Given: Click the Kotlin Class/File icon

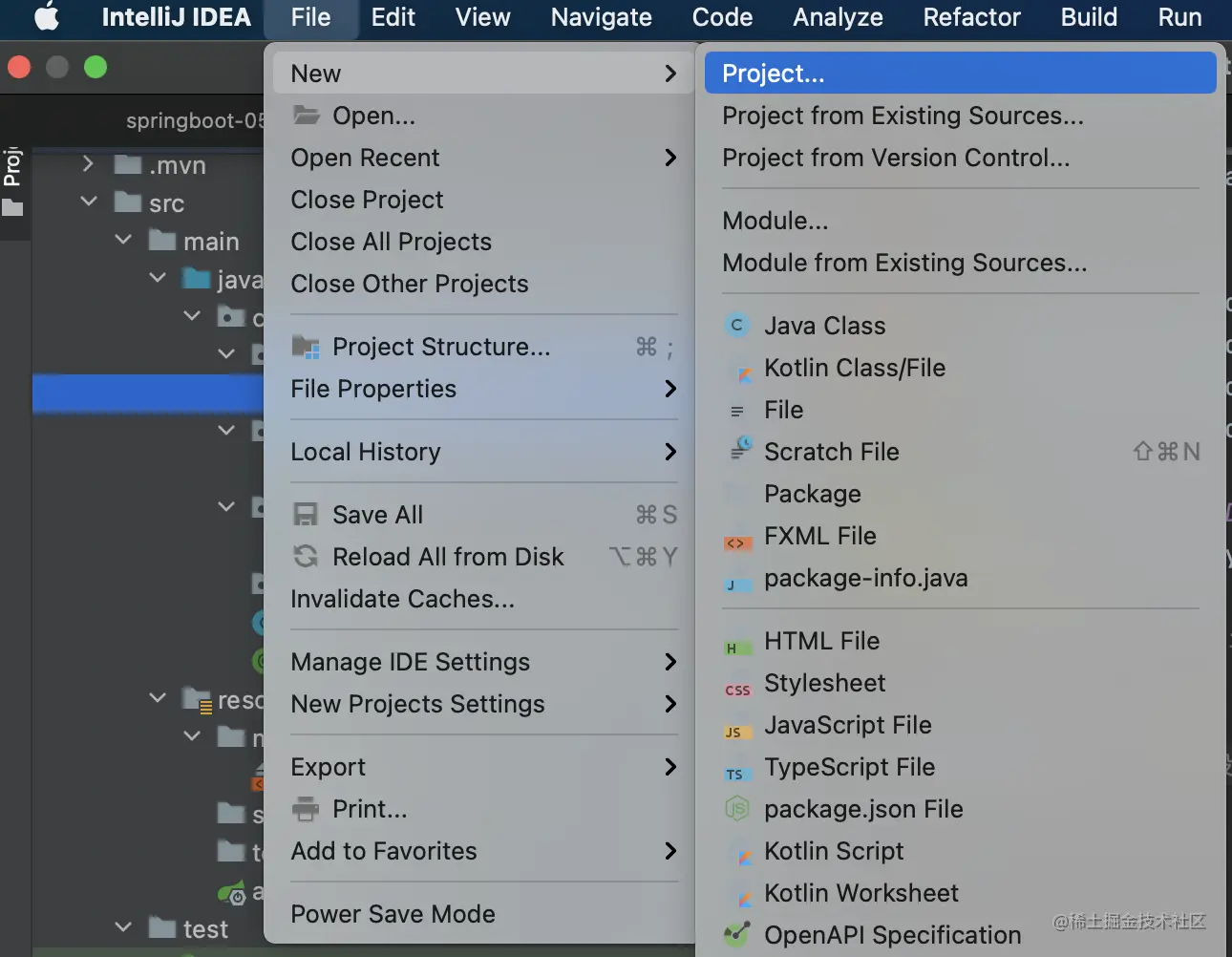Looking at the screenshot, I should [736, 369].
